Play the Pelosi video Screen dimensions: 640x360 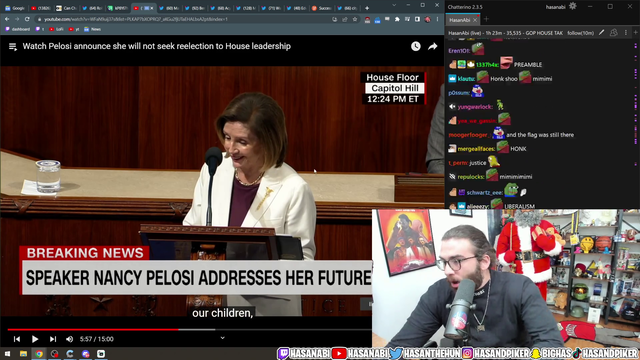(35, 339)
